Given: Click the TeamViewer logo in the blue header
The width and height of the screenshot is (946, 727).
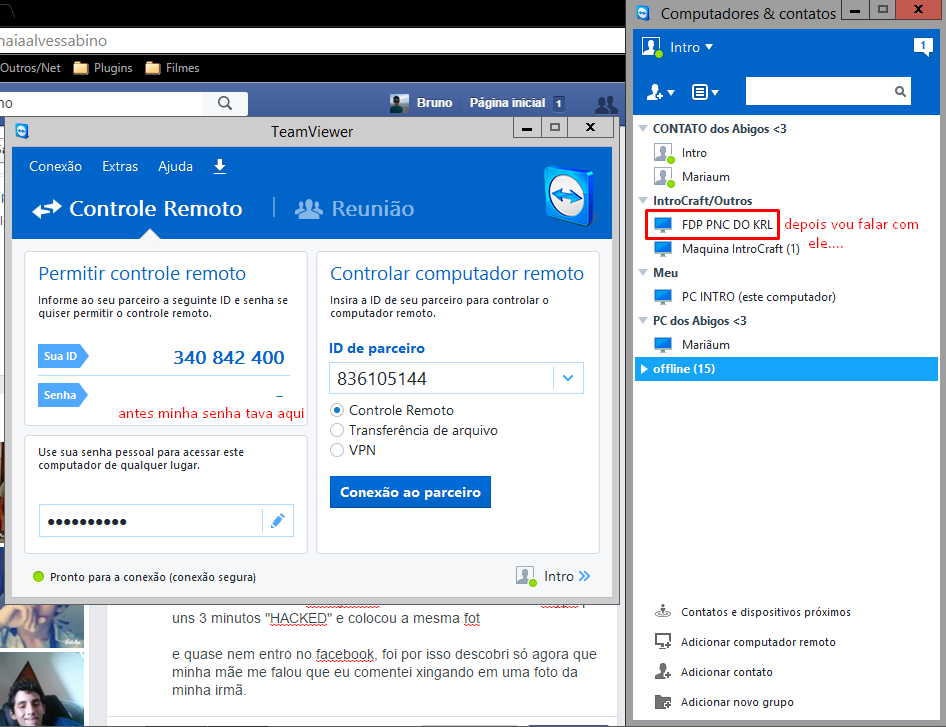Looking at the screenshot, I should 568,196.
